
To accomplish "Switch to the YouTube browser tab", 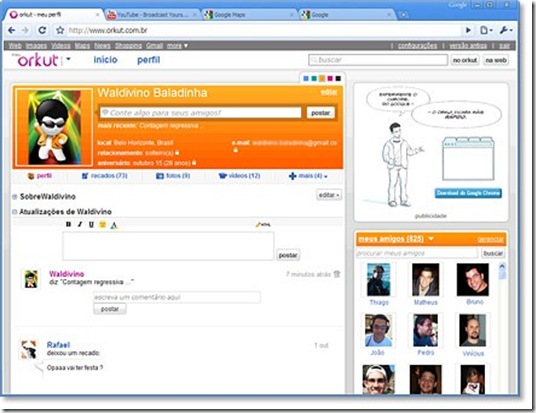I will tap(152, 15).
